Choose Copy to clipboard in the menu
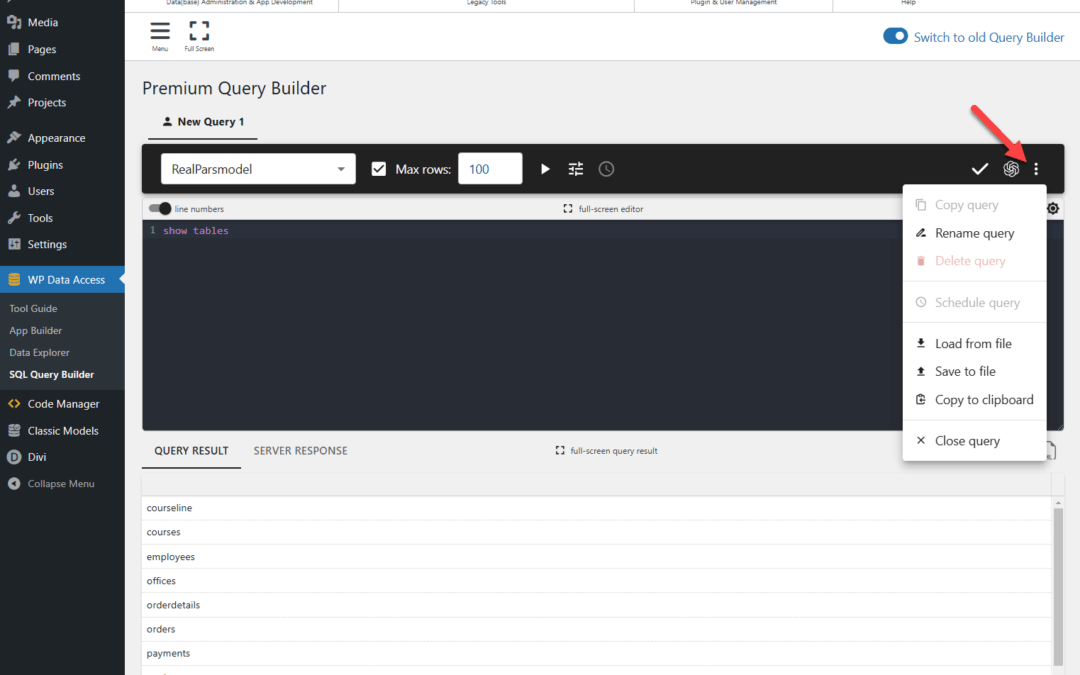 click(975, 399)
